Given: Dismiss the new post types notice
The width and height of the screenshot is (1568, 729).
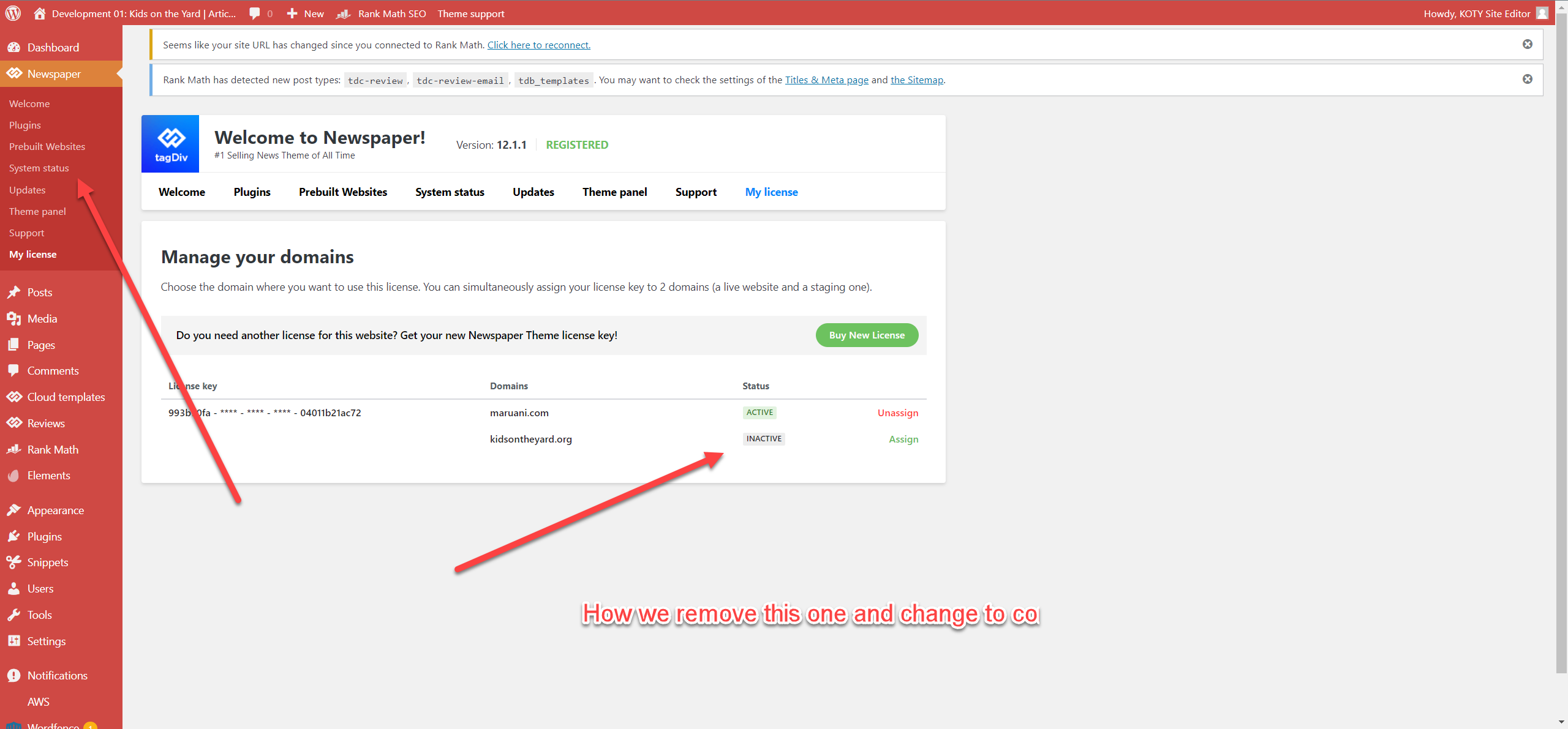Looking at the screenshot, I should coord(1528,79).
